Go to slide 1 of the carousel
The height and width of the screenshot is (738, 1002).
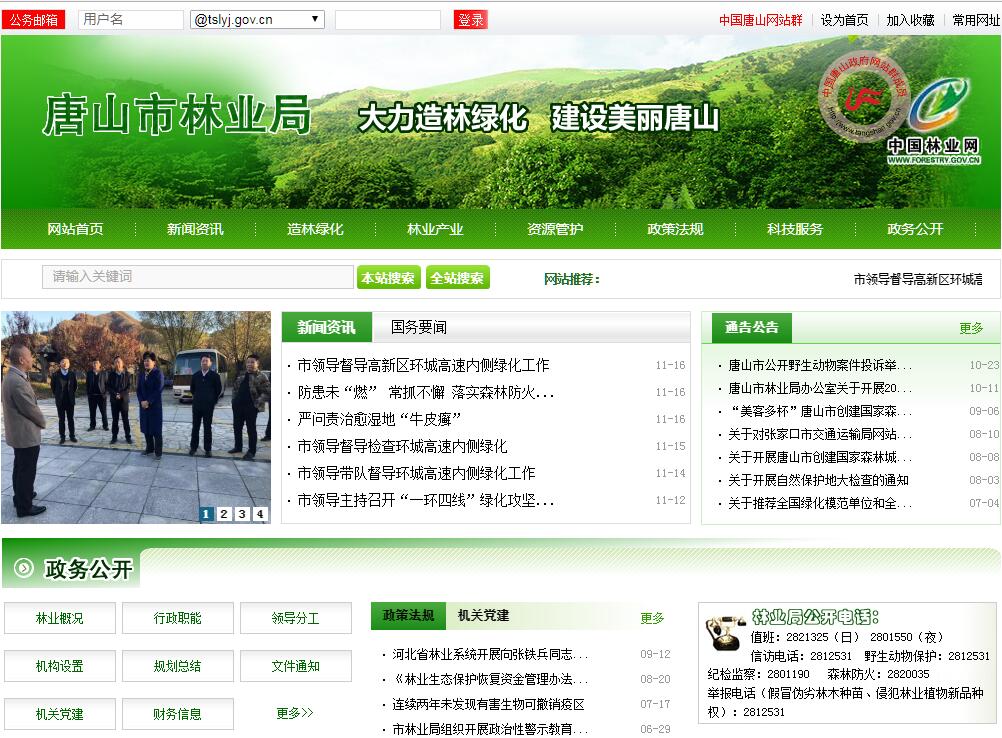206,514
